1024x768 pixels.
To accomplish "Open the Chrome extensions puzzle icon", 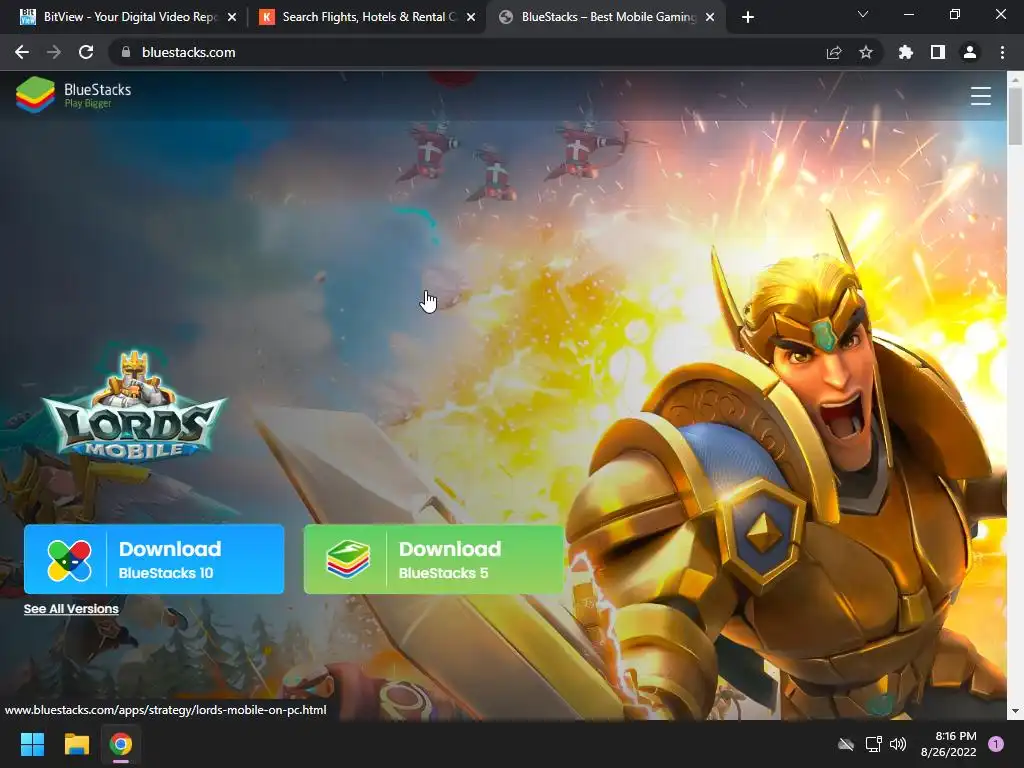I will pyautogui.click(x=906, y=52).
